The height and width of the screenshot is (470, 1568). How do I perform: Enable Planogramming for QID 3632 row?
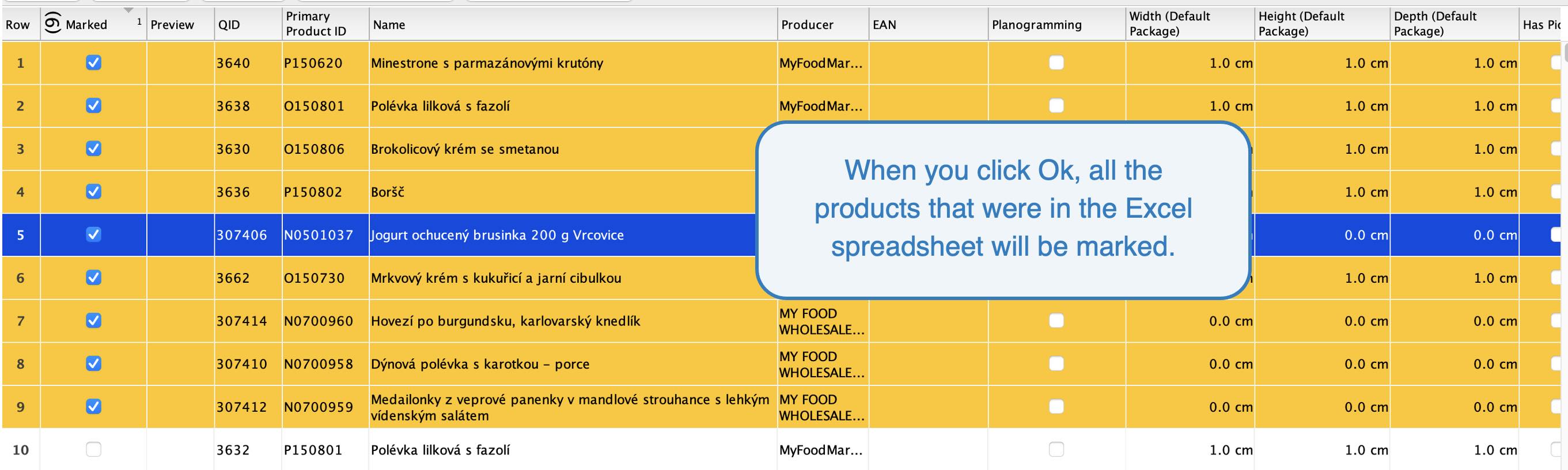(1056, 449)
